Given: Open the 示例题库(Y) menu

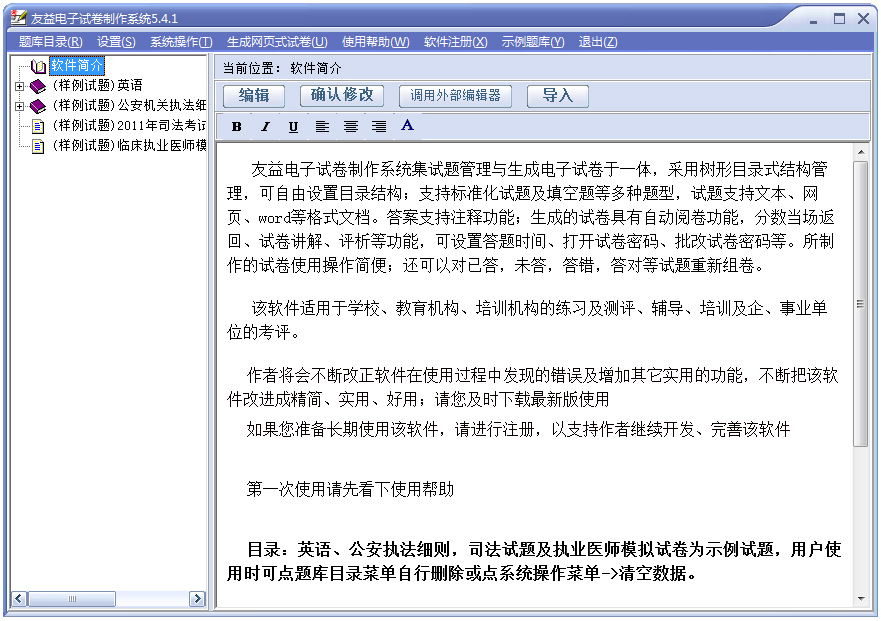Looking at the screenshot, I should (533, 42).
